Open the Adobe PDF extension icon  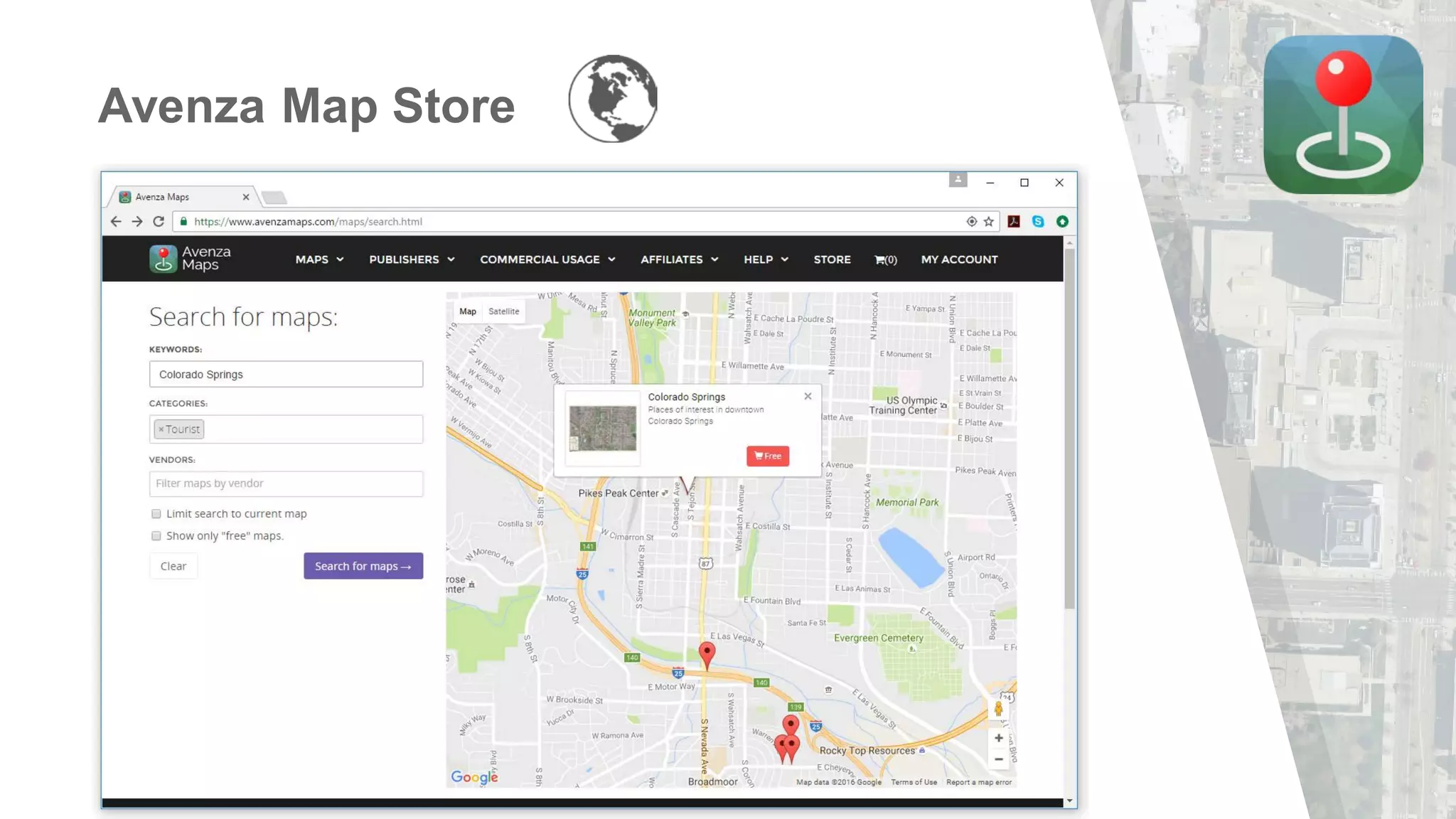tap(1015, 222)
